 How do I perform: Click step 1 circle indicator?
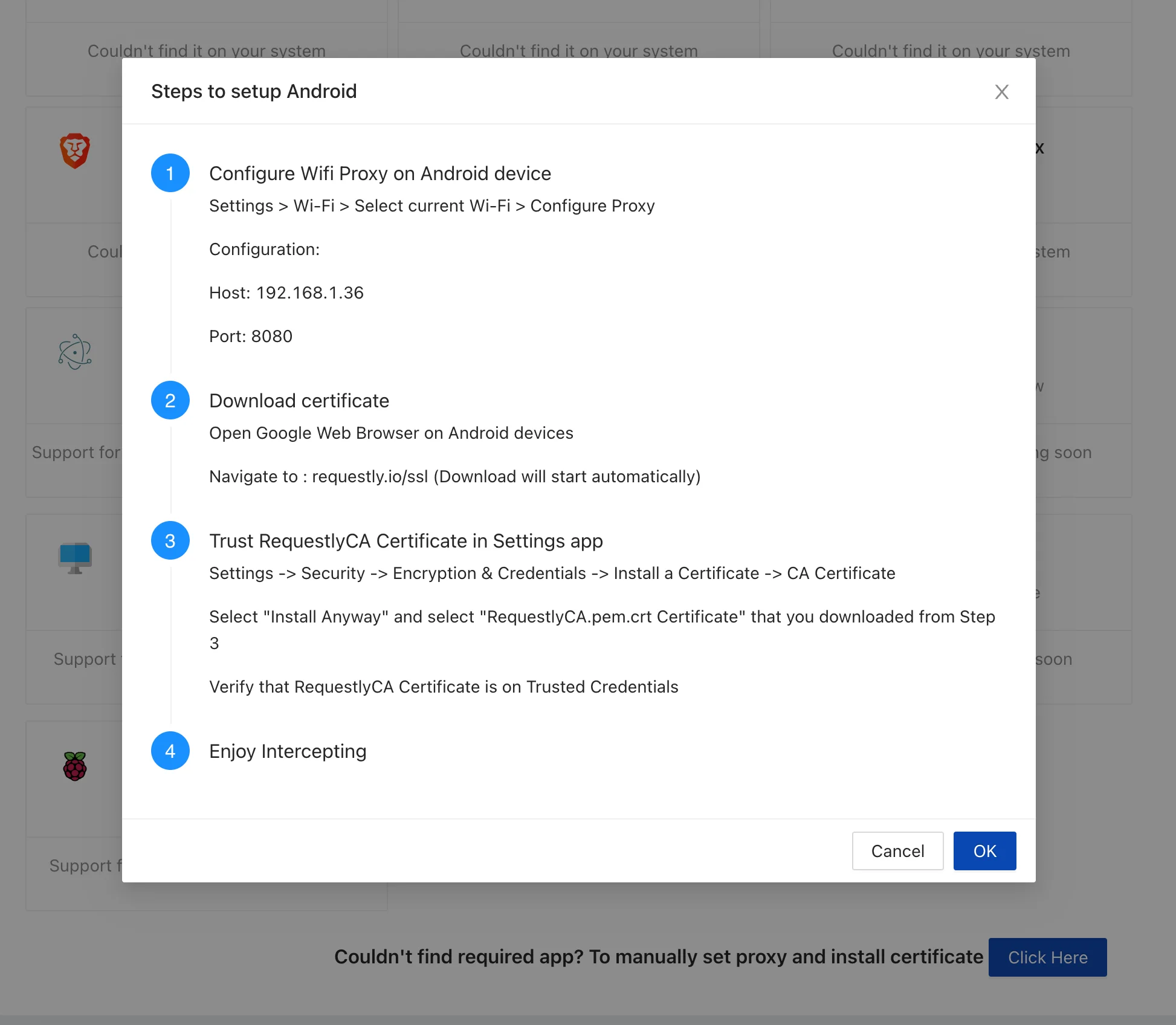coord(170,173)
